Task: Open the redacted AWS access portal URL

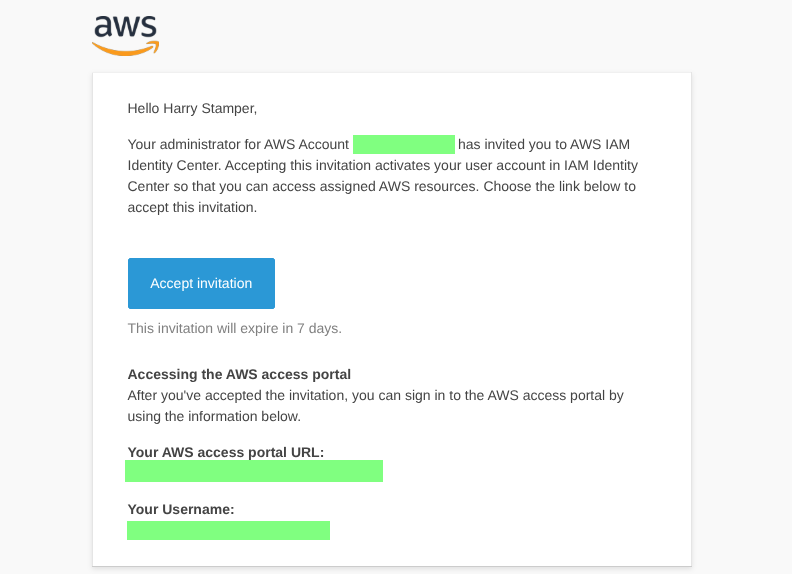Action: (254, 471)
